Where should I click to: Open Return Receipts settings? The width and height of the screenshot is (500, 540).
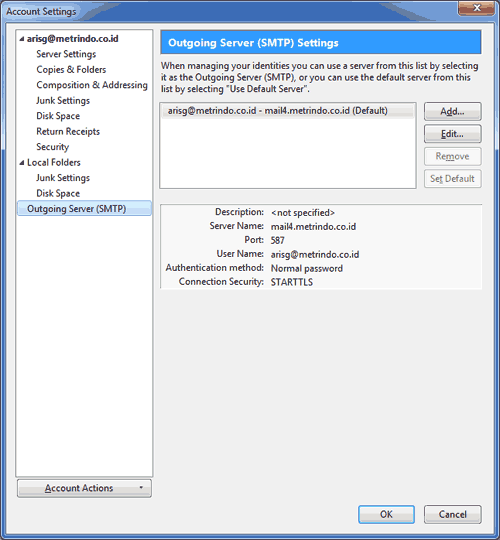point(68,132)
